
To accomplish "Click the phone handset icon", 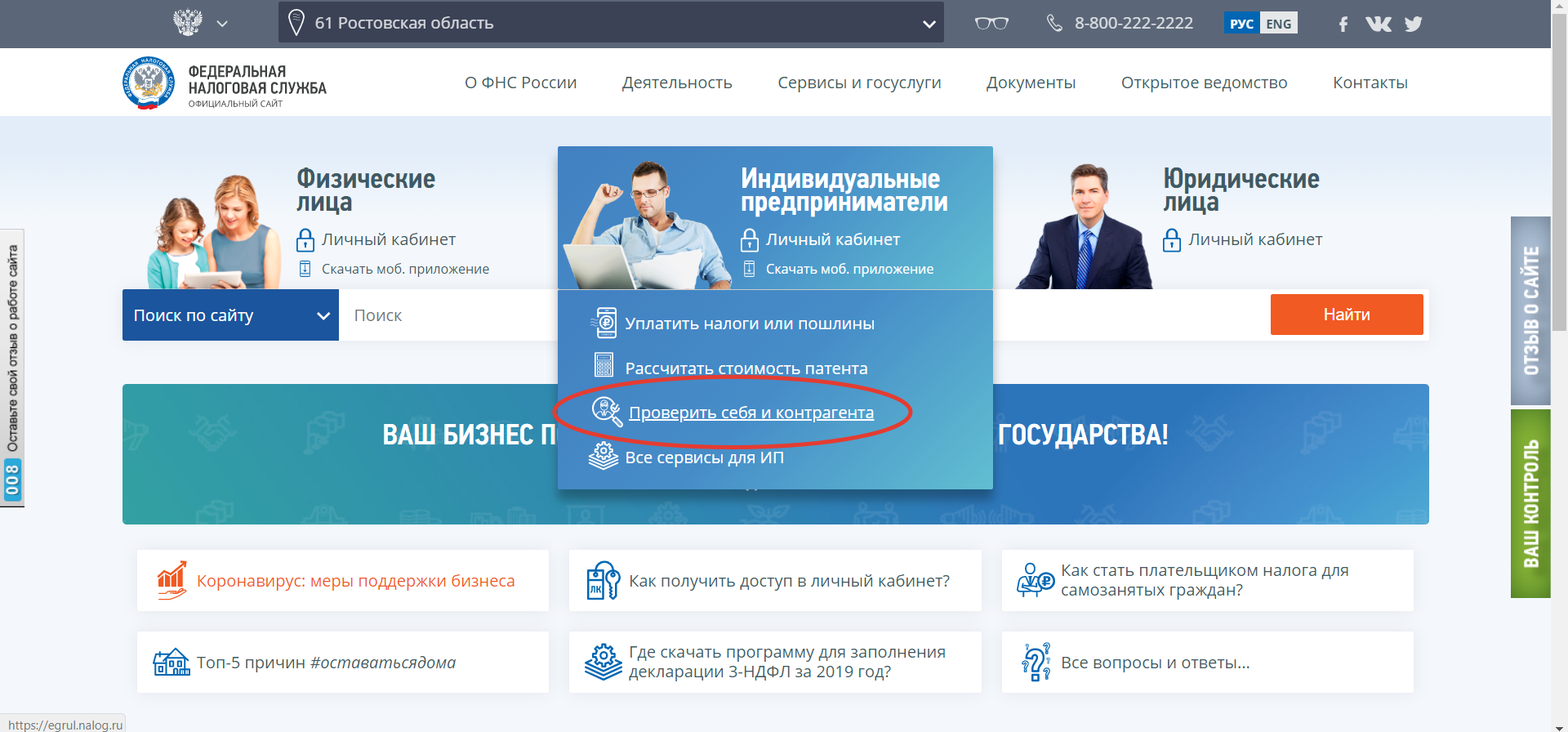I will pos(1054,23).
